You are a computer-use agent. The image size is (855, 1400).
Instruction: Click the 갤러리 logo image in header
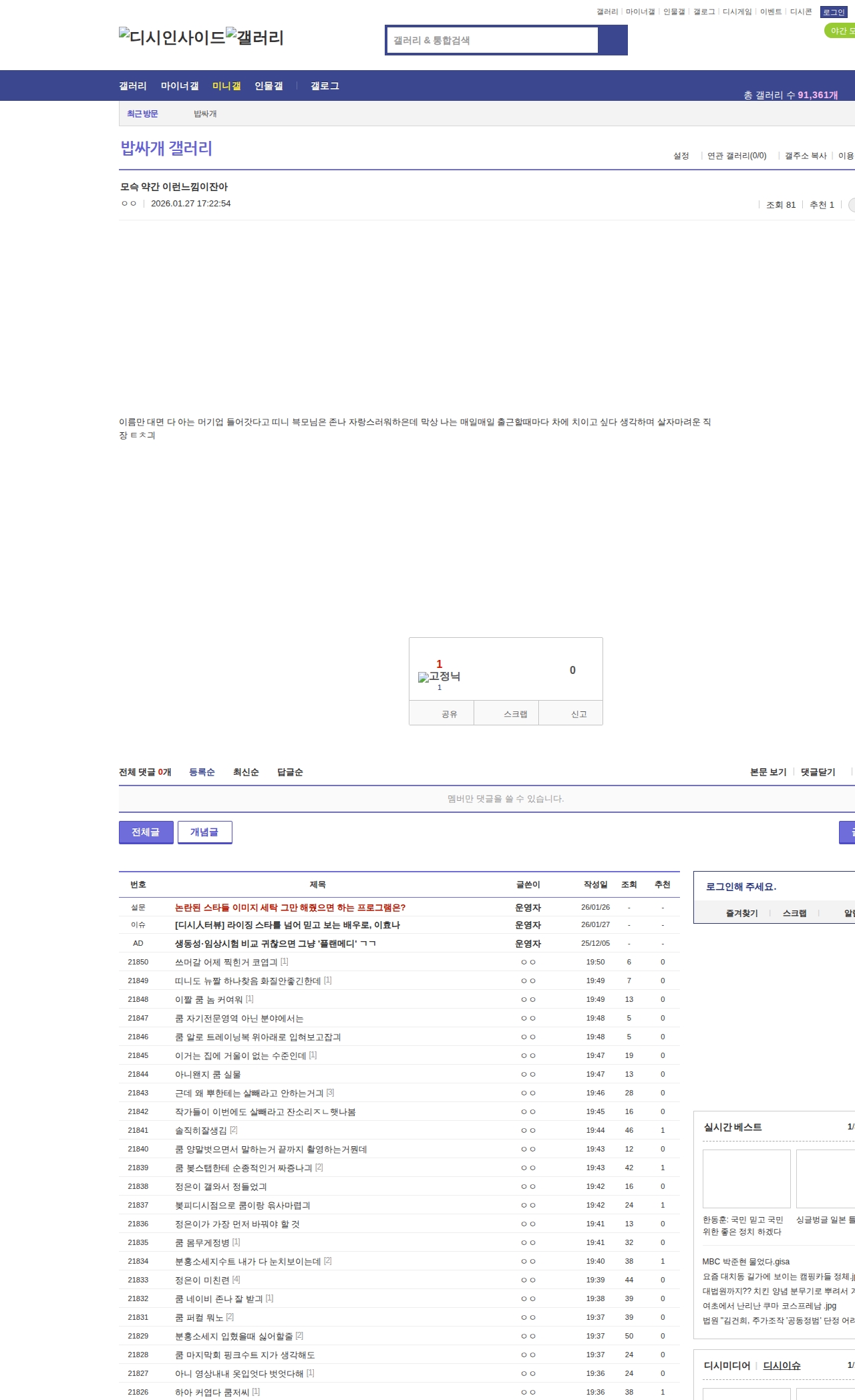254,37
